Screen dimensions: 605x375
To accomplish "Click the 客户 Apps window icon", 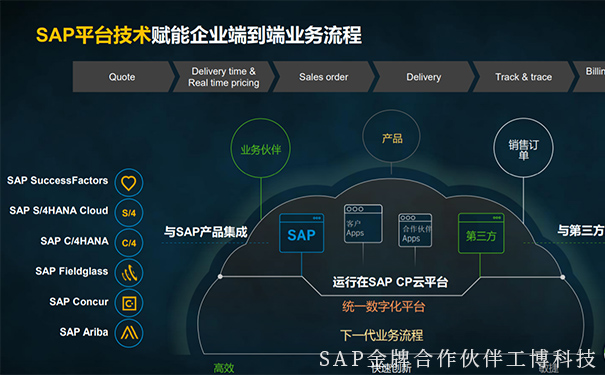I will pyautogui.click(x=363, y=224).
